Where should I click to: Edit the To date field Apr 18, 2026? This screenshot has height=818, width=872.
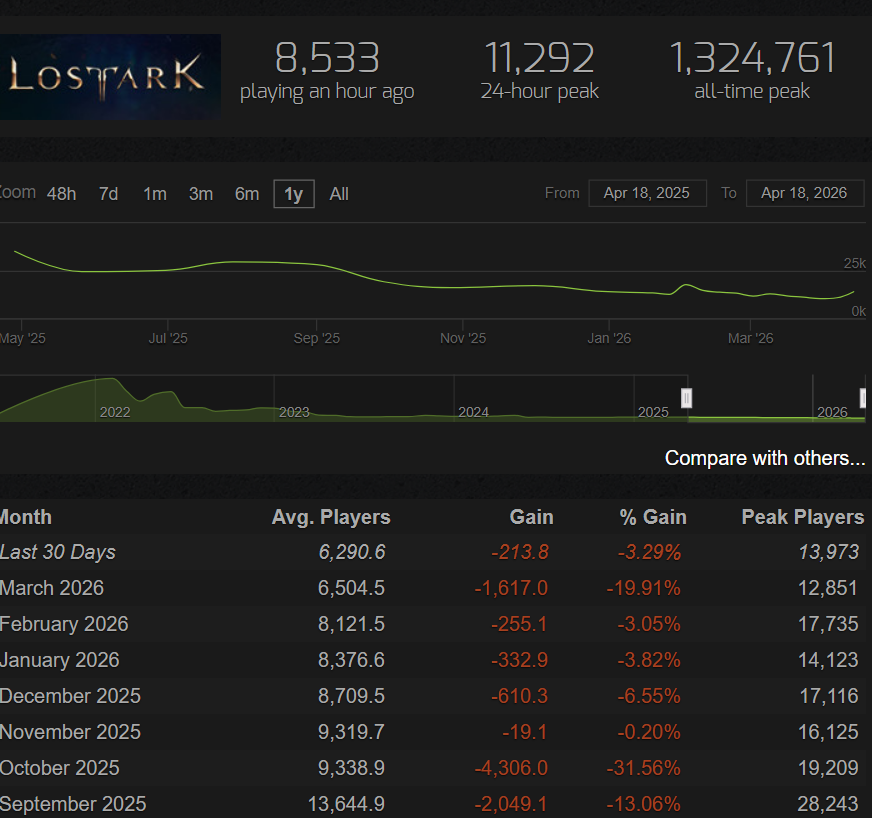click(805, 193)
